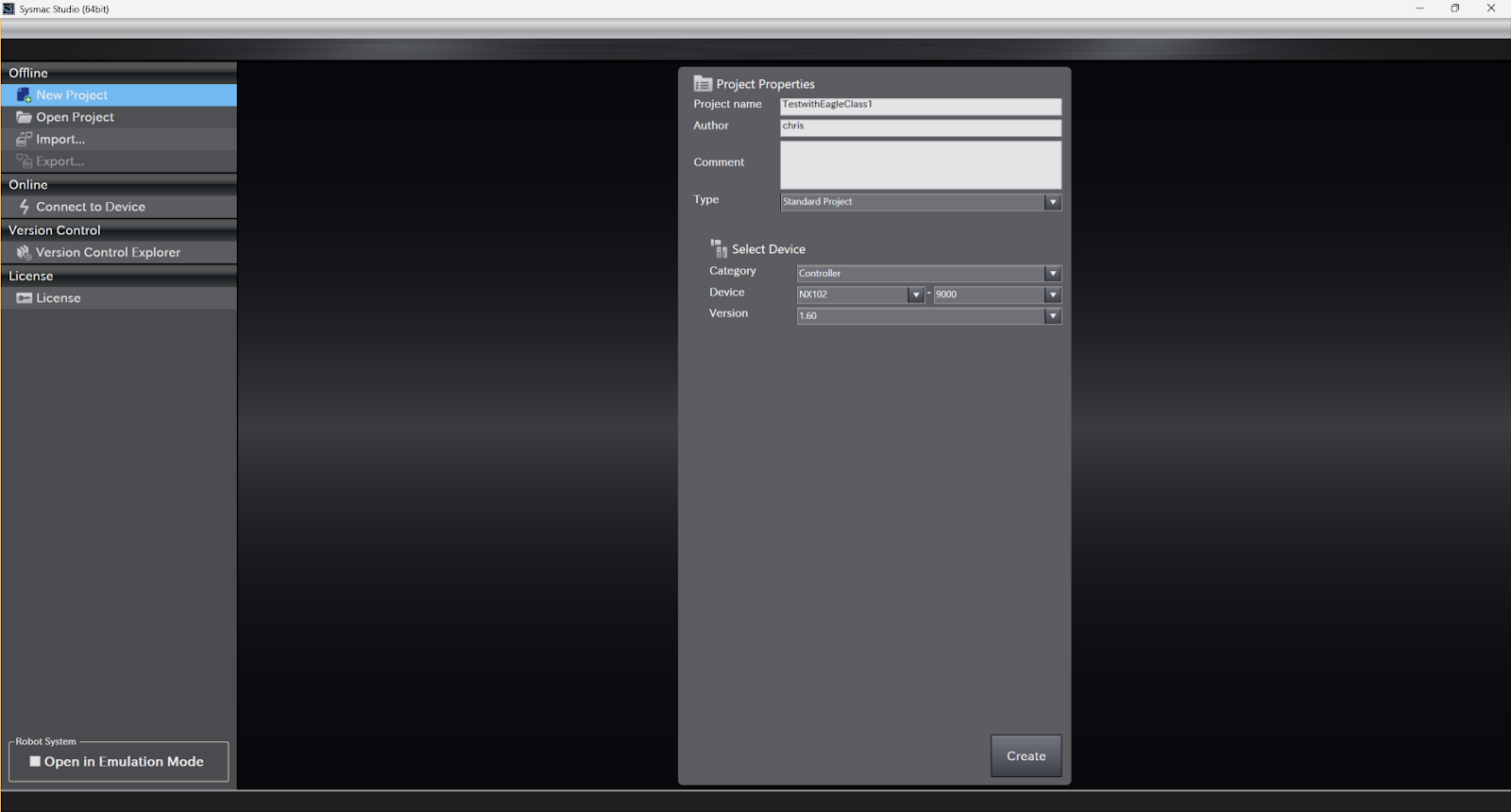Click the Project Properties heading text
The height and width of the screenshot is (812, 1511).
[x=765, y=84]
